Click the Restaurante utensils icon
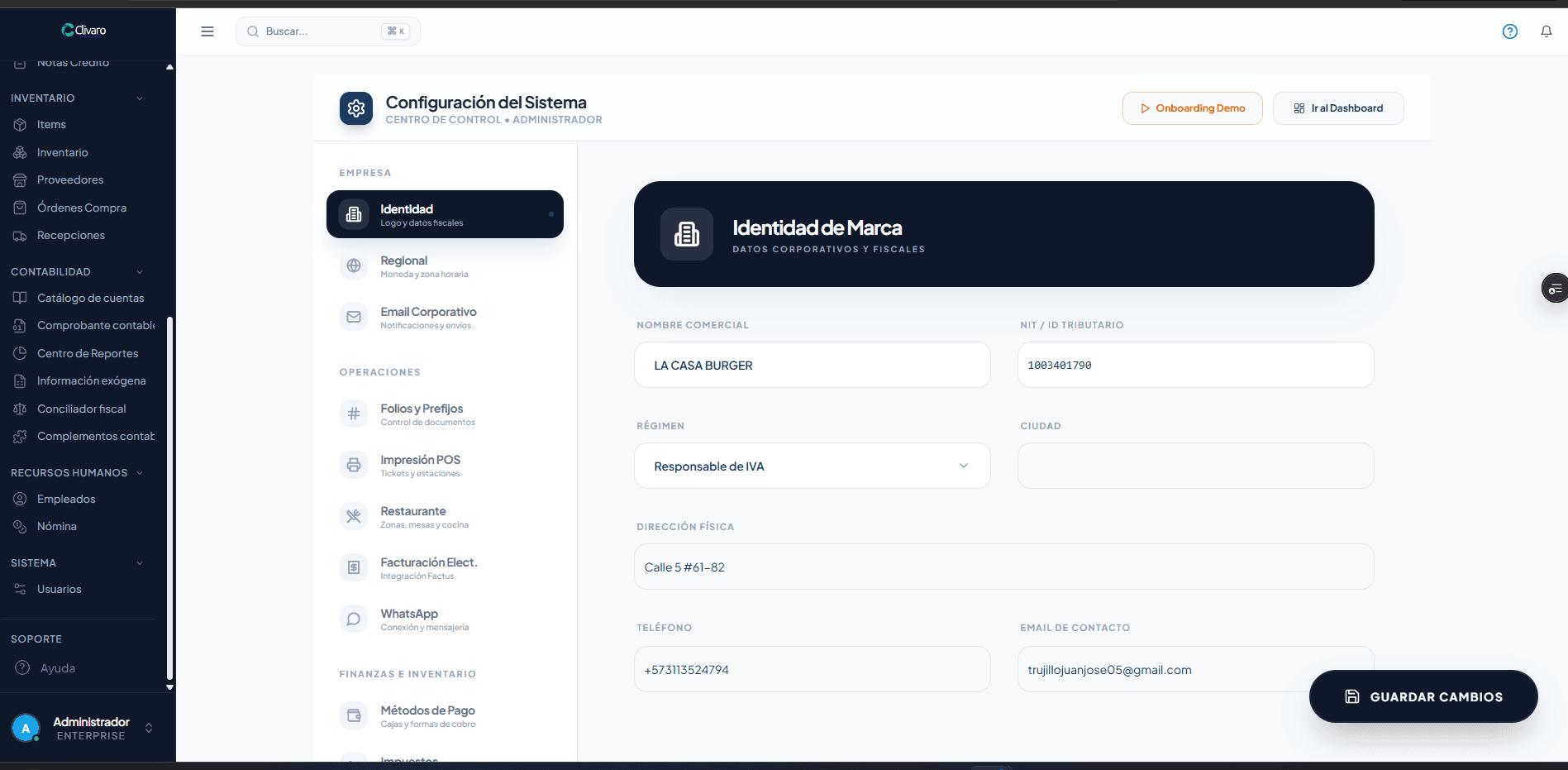This screenshot has height=770, width=1568. point(354,517)
